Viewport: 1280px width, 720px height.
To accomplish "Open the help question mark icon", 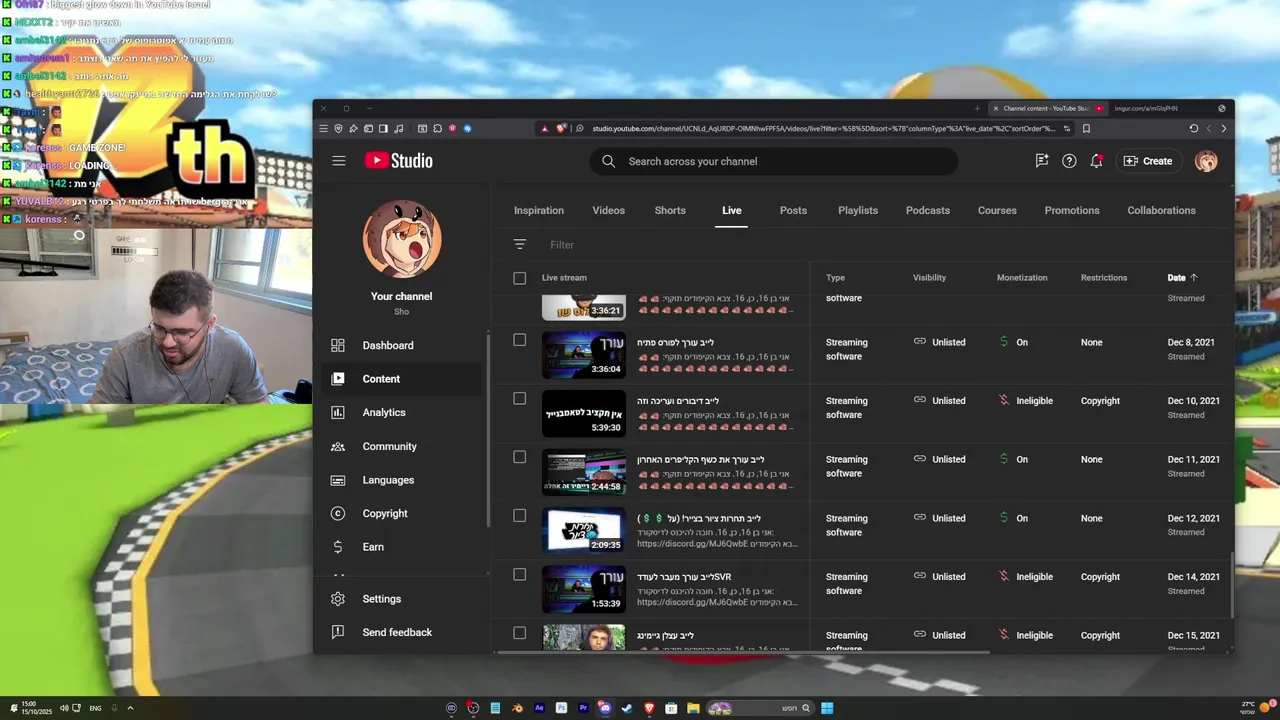I will click(1069, 161).
